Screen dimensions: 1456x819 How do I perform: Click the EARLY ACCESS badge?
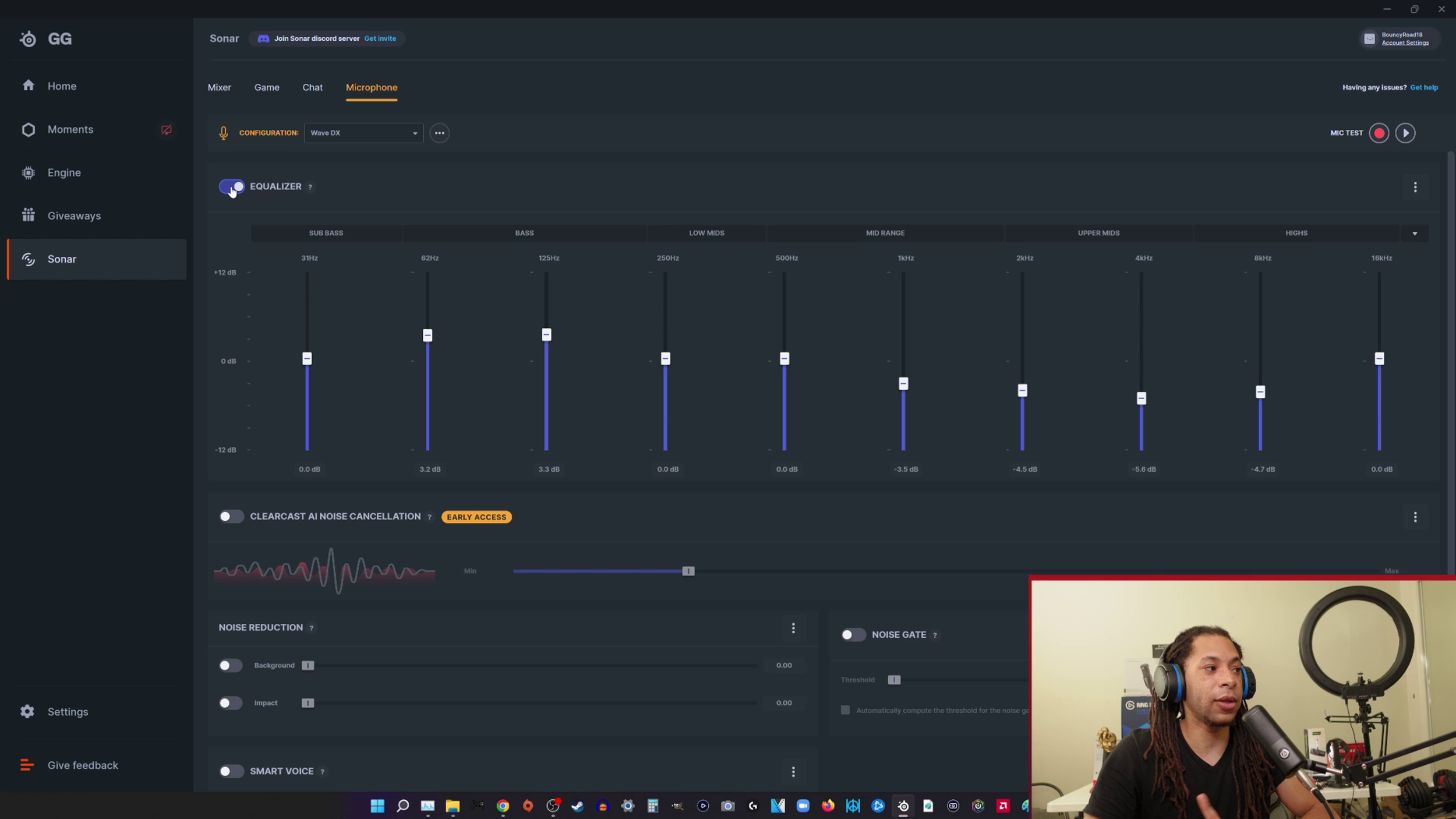click(x=476, y=517)
